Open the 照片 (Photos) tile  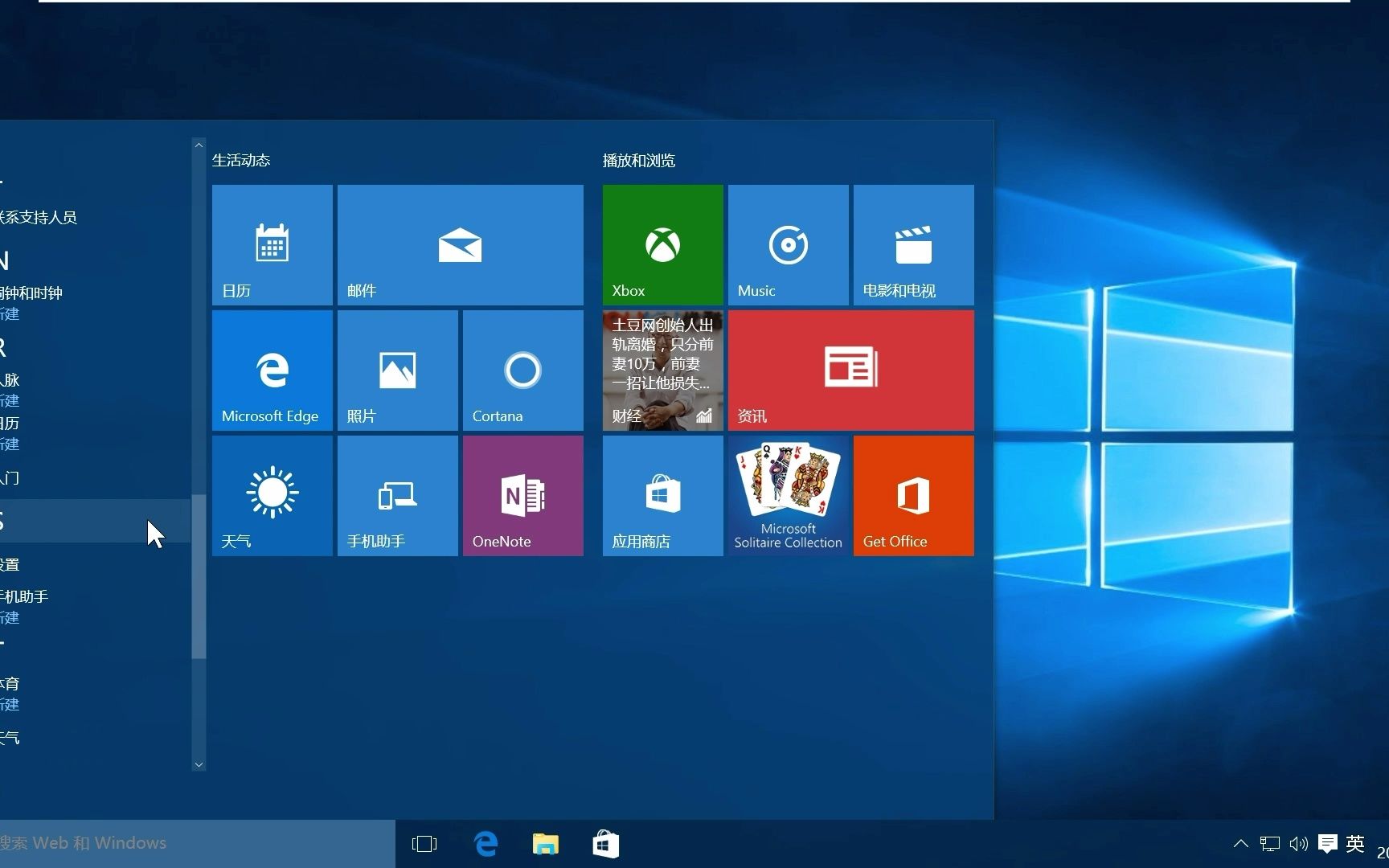396,370
